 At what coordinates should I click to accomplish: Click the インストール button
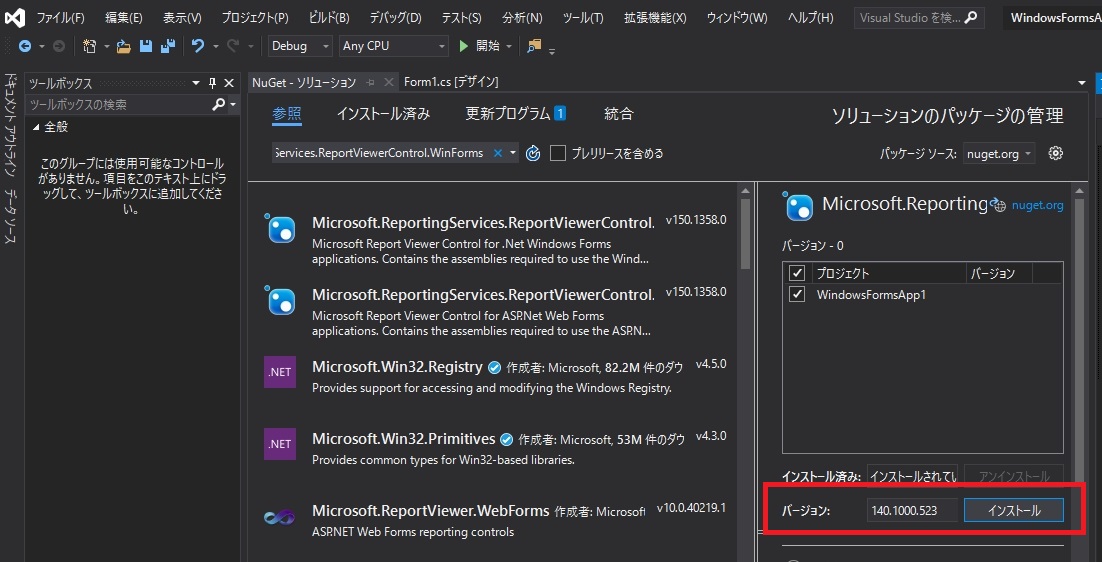pyautogui.click(x=1013, y=511)
